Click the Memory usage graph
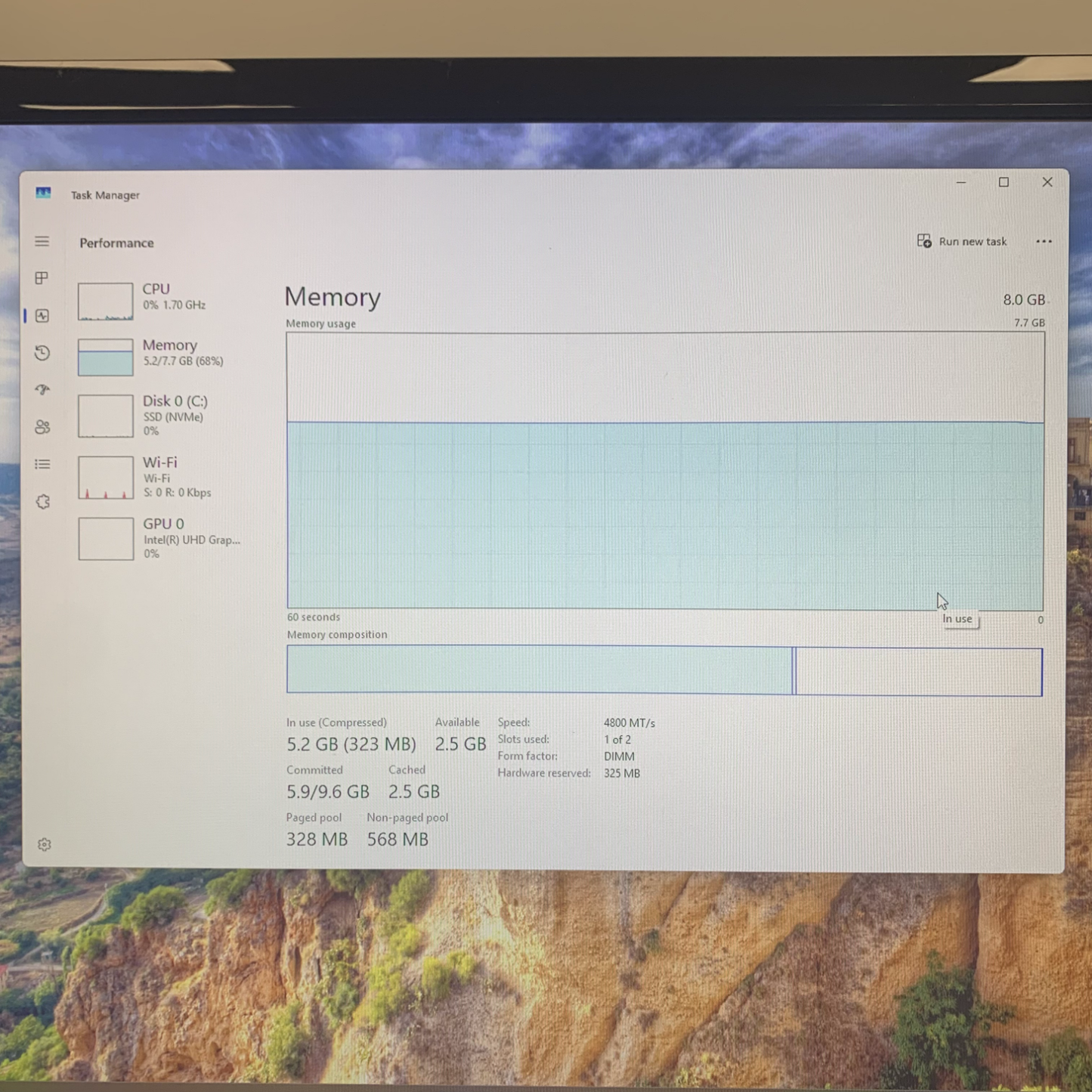 [x=665, y=470]
